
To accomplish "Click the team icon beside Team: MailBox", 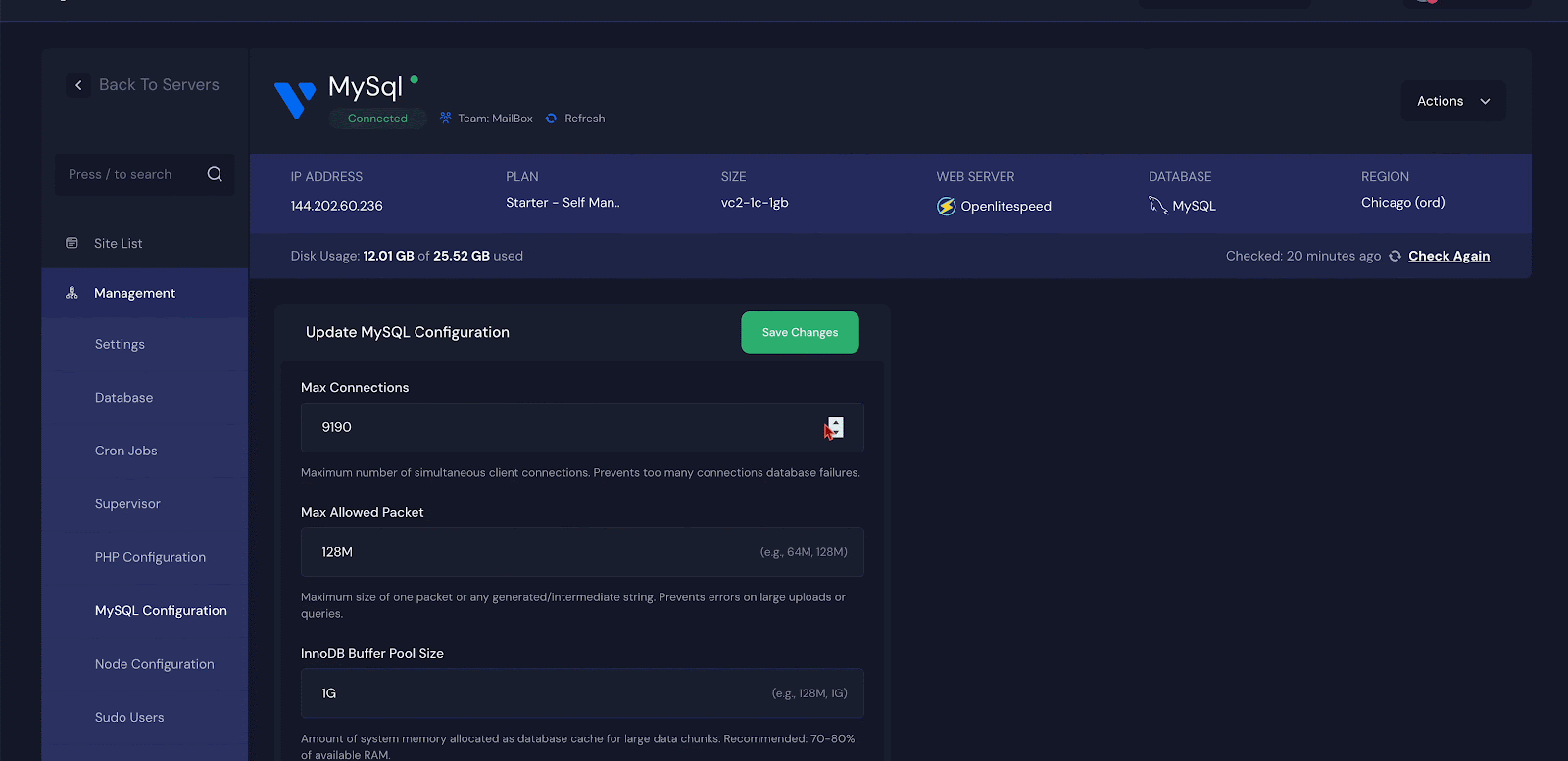I will 446,118.
